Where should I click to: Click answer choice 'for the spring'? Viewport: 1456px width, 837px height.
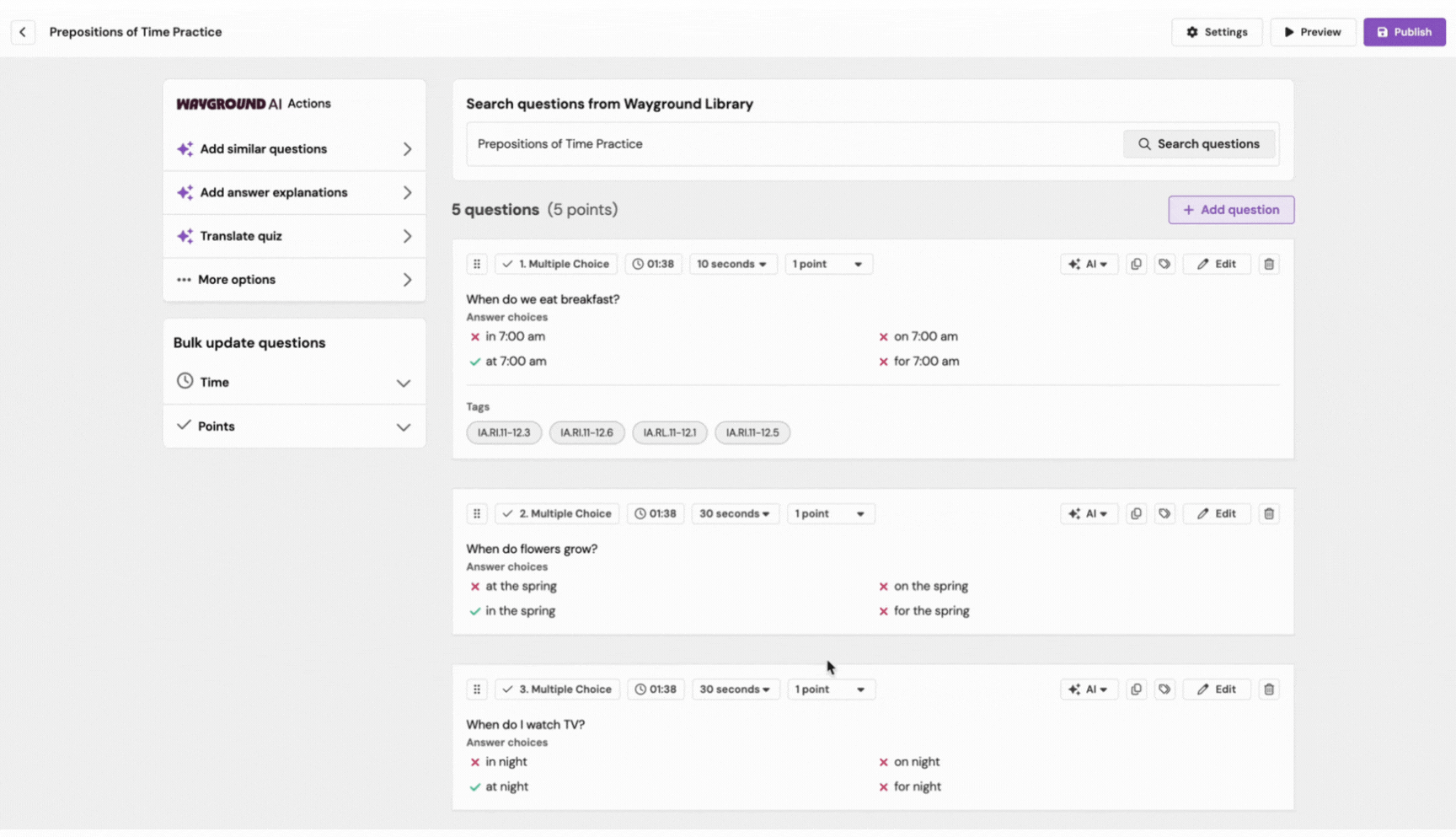coord(931,611)
